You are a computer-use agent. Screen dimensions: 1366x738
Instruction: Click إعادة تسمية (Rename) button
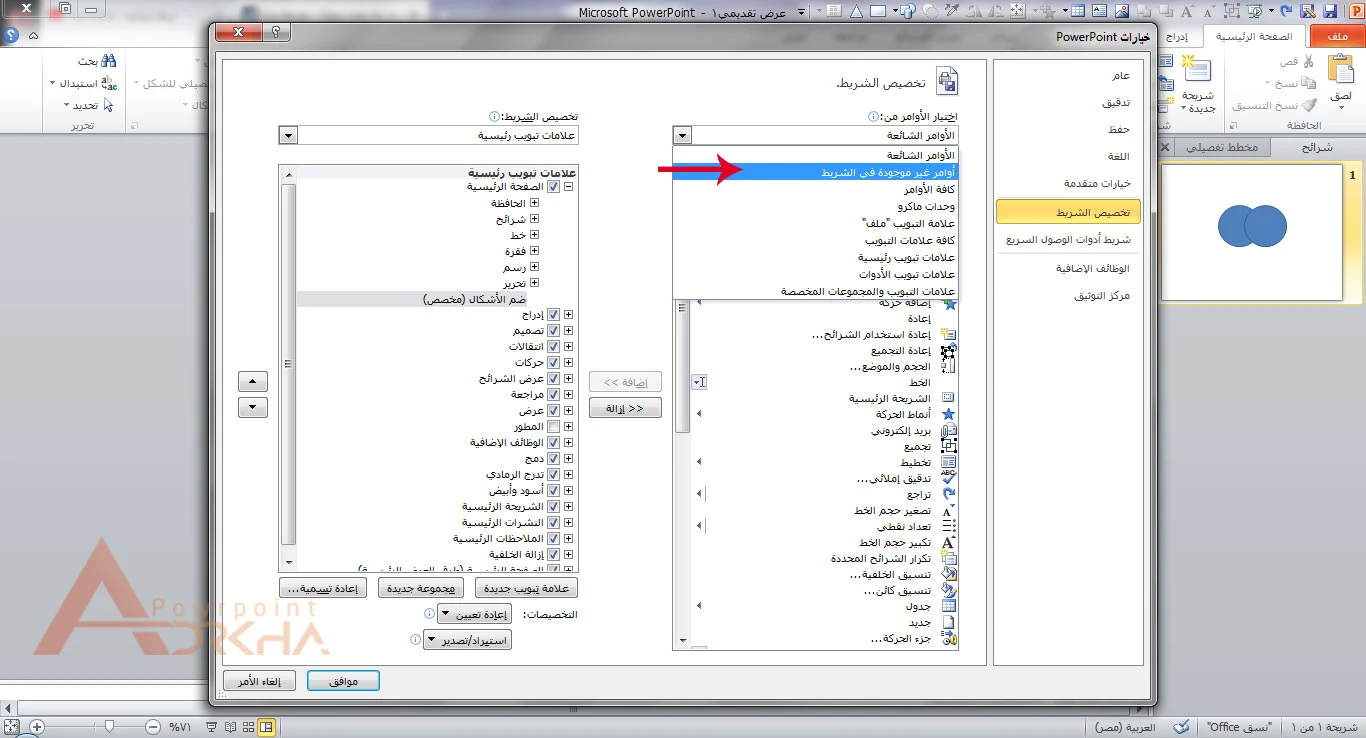pos(323,588)
